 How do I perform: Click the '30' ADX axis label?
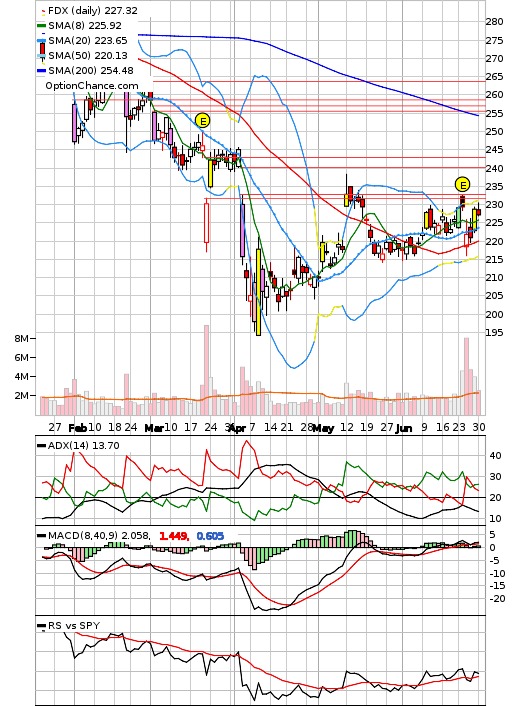tap(495, 477)
